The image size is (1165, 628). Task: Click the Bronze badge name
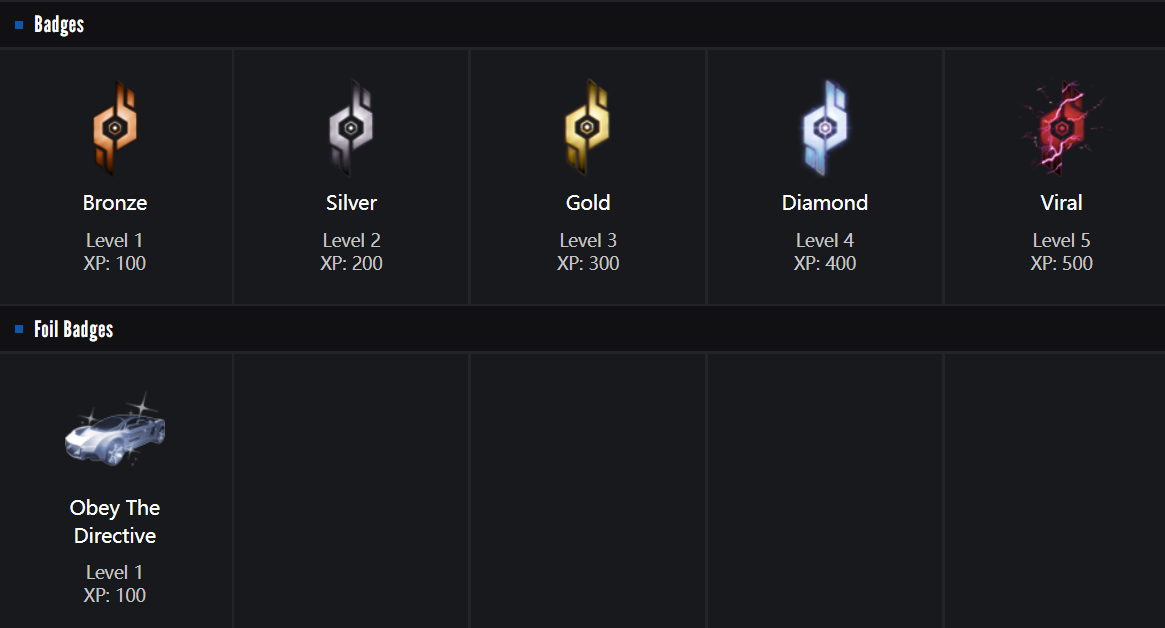tap(115, 203)
